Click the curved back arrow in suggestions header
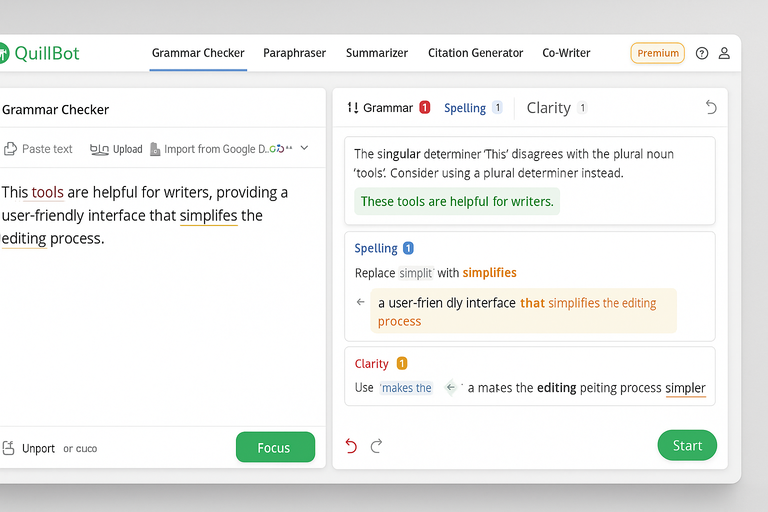The width and height of the screenshot is (768, 512). point(711,107)
